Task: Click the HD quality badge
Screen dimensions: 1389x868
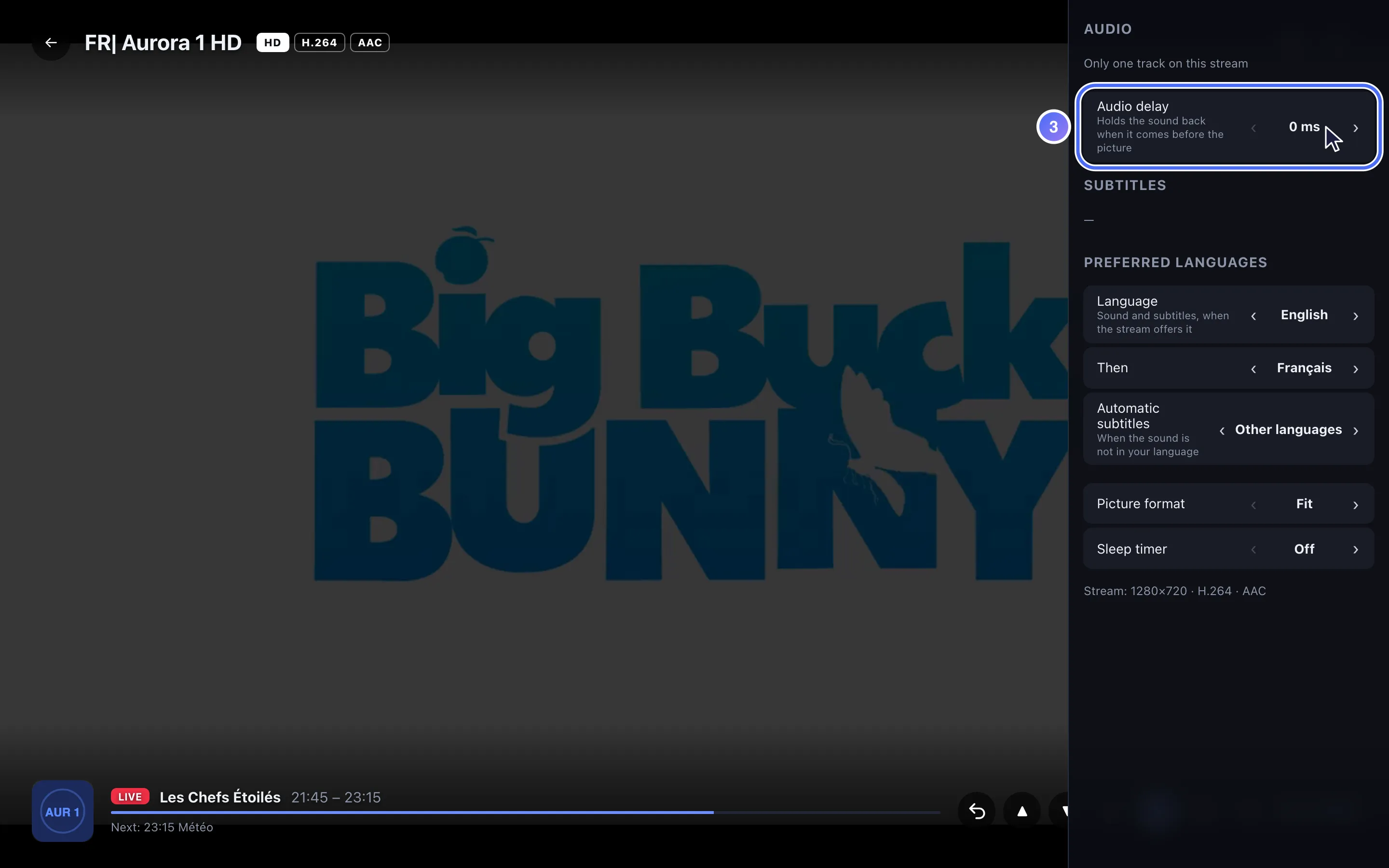Action: (x=272, y=42)
